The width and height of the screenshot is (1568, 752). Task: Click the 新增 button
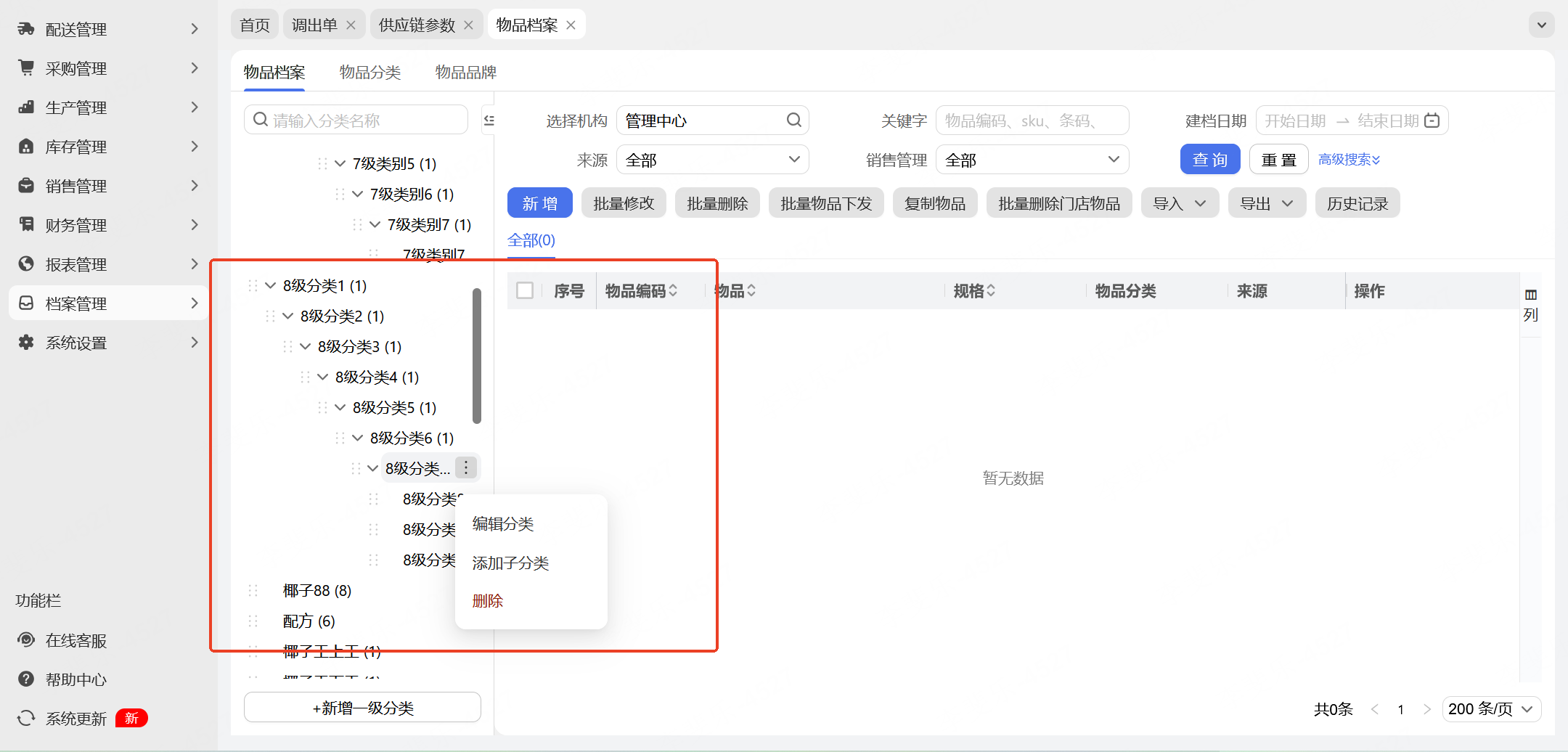coord(540,203)
